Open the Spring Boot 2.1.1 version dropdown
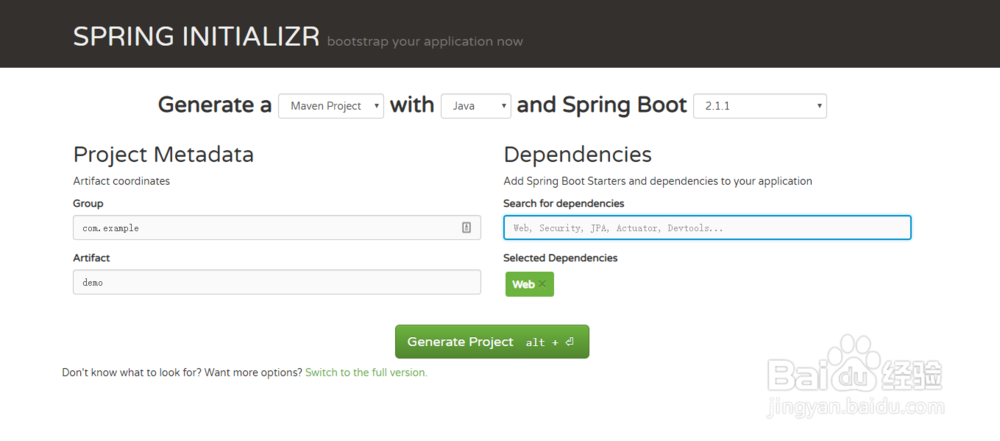Screen dimensions: 1000x441 tap(760, 106)
